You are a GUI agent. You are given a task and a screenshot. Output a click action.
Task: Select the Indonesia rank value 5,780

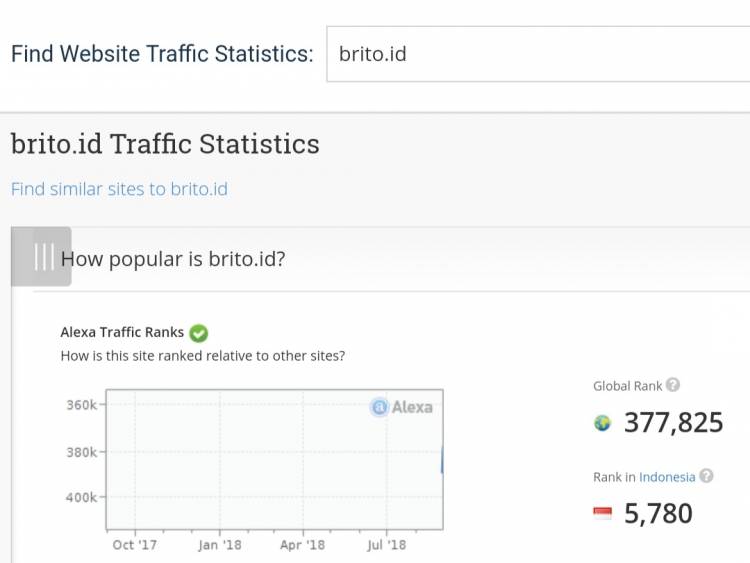point(658,514)
